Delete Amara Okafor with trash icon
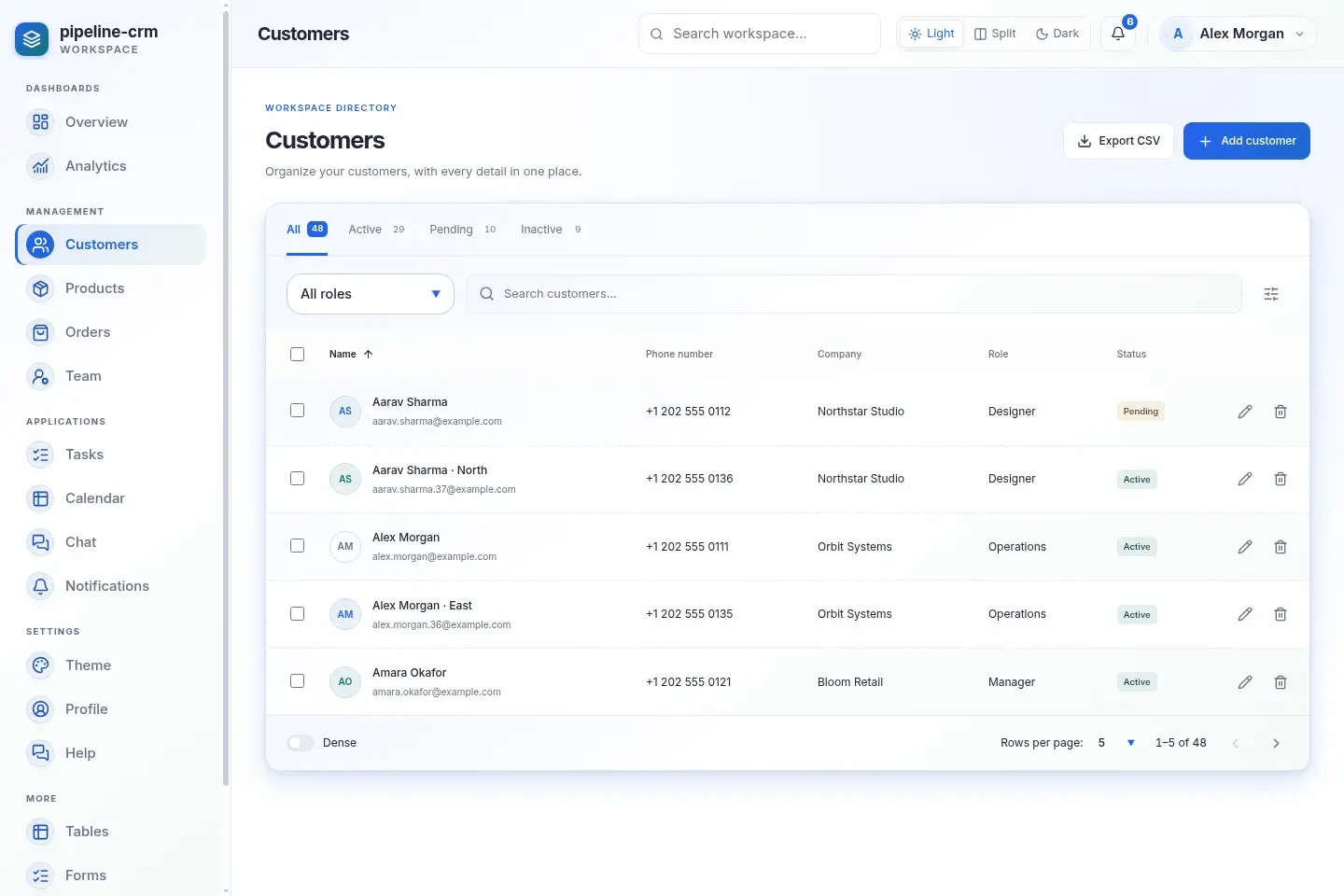 tap(1281, 682)
